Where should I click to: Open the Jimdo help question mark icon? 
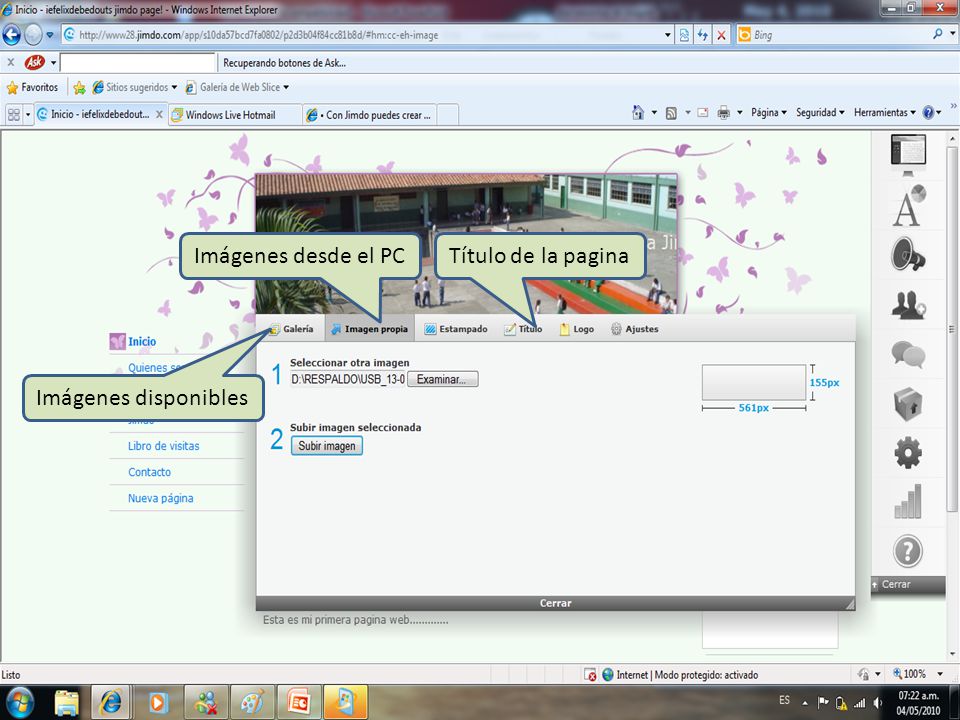[908, 551]
